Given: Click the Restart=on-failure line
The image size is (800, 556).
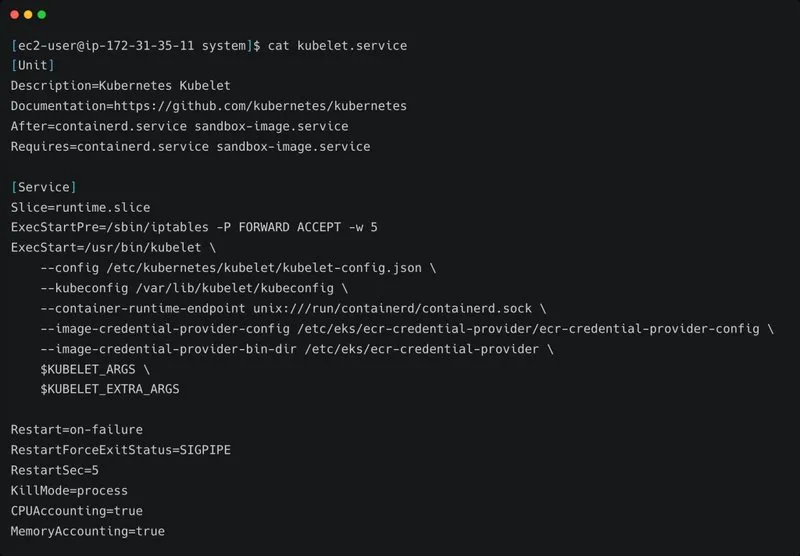Looking at the screenshot, I should click(x=77, y=430).
